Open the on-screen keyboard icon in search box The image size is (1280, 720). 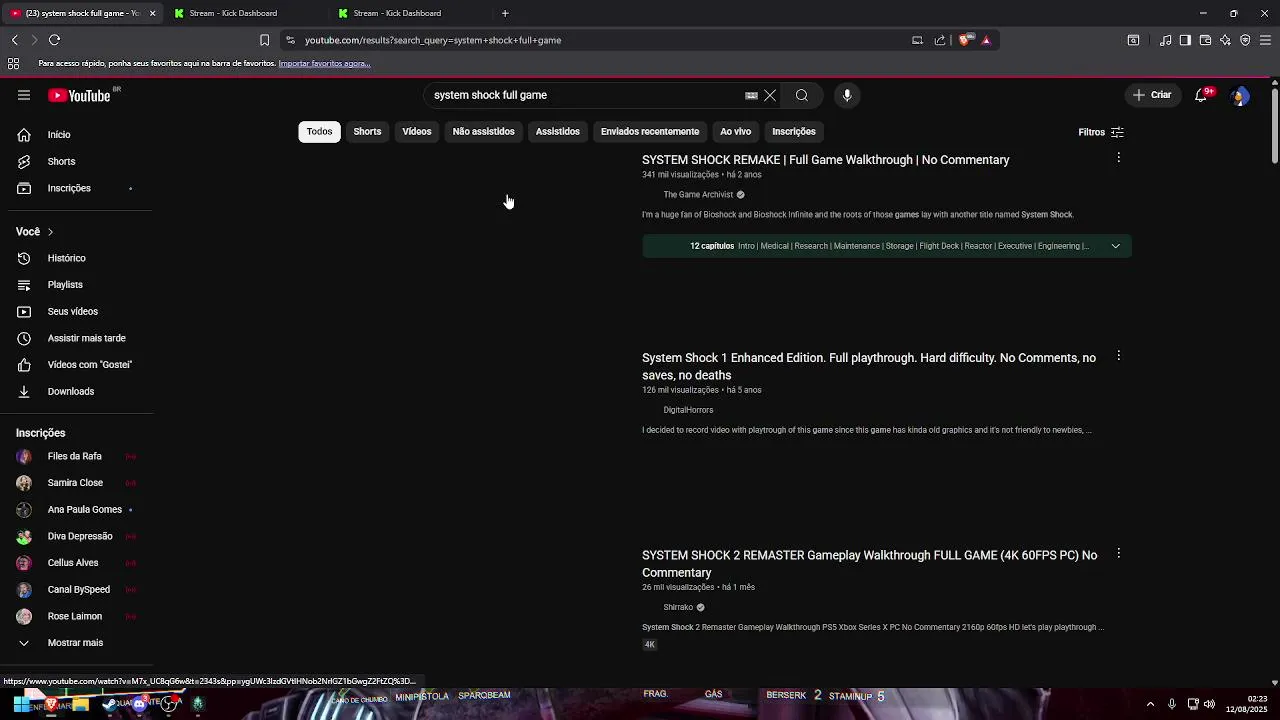click(x=751, y=95)
